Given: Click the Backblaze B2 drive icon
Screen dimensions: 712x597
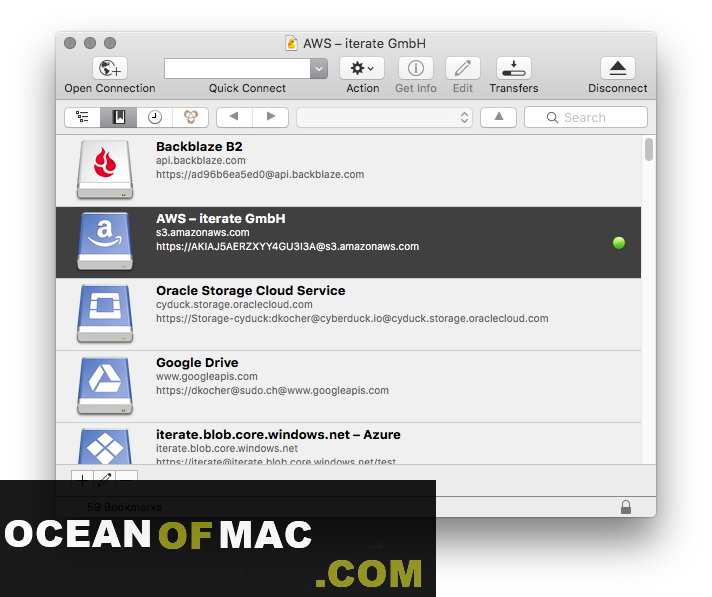Looking at the screenshot, I should click(105, 170).
